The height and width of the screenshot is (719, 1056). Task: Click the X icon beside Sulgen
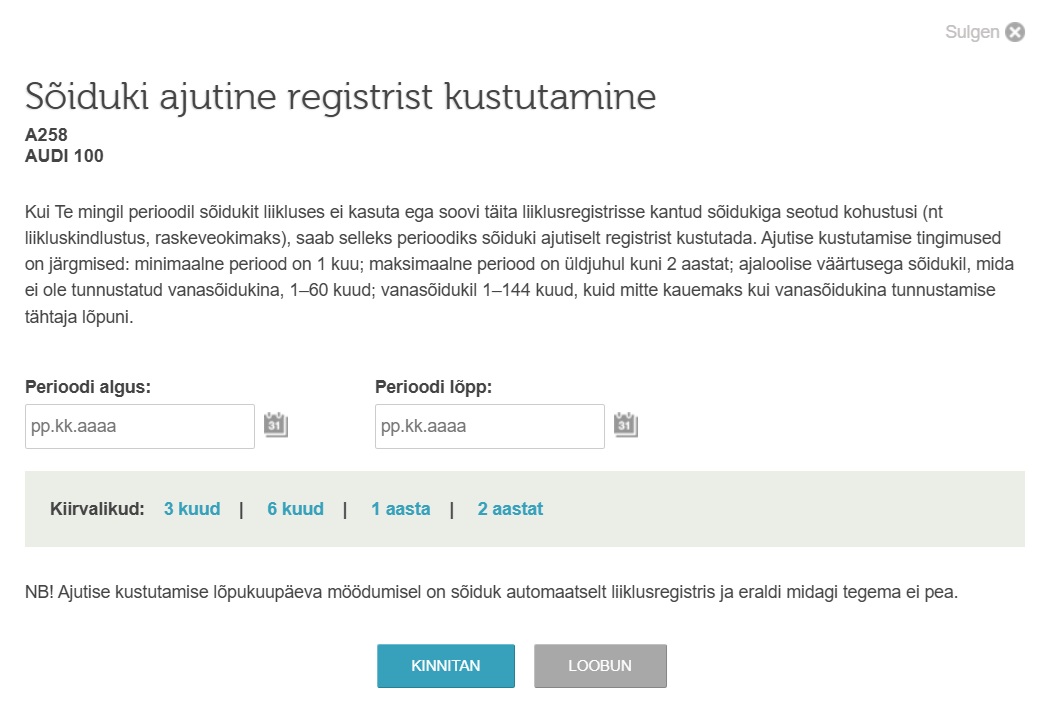1015,32
